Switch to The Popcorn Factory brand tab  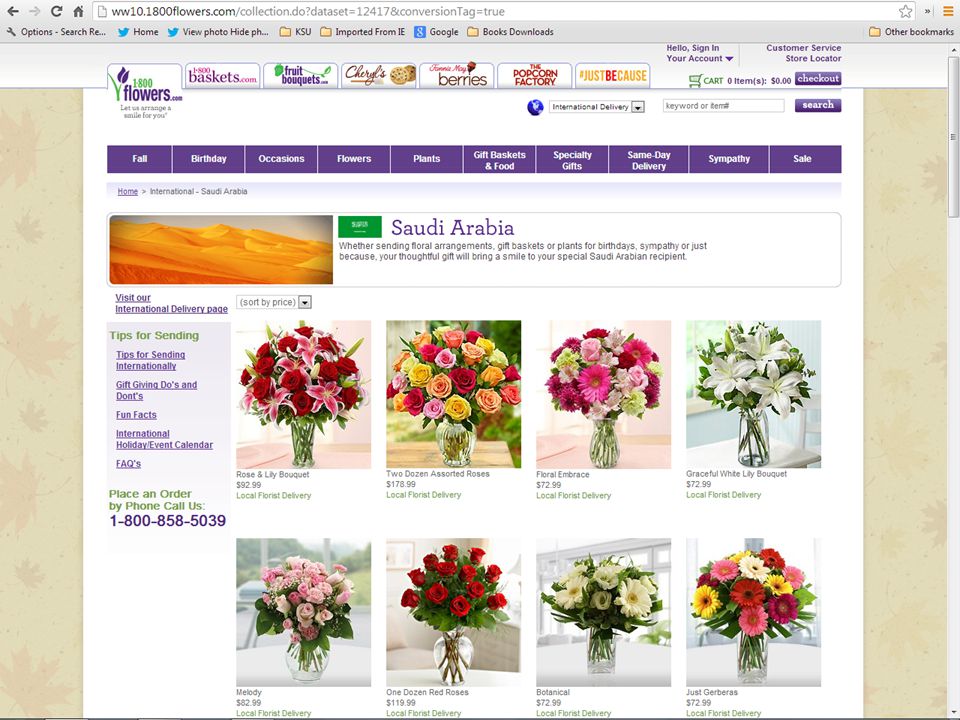click(534, 75)
